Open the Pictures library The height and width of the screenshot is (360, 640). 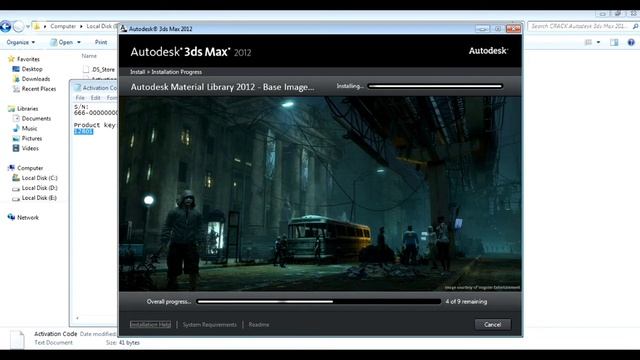[32, 138]
